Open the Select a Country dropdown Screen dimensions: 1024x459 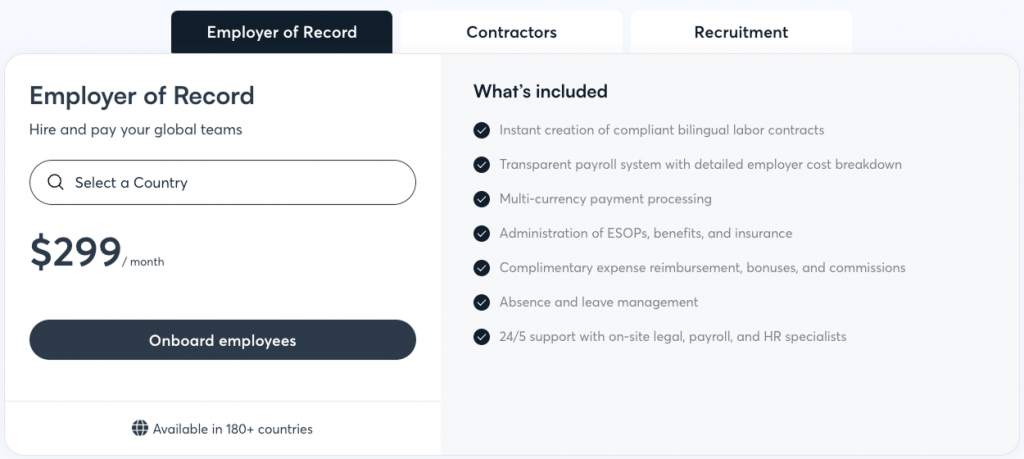point(222,183)
